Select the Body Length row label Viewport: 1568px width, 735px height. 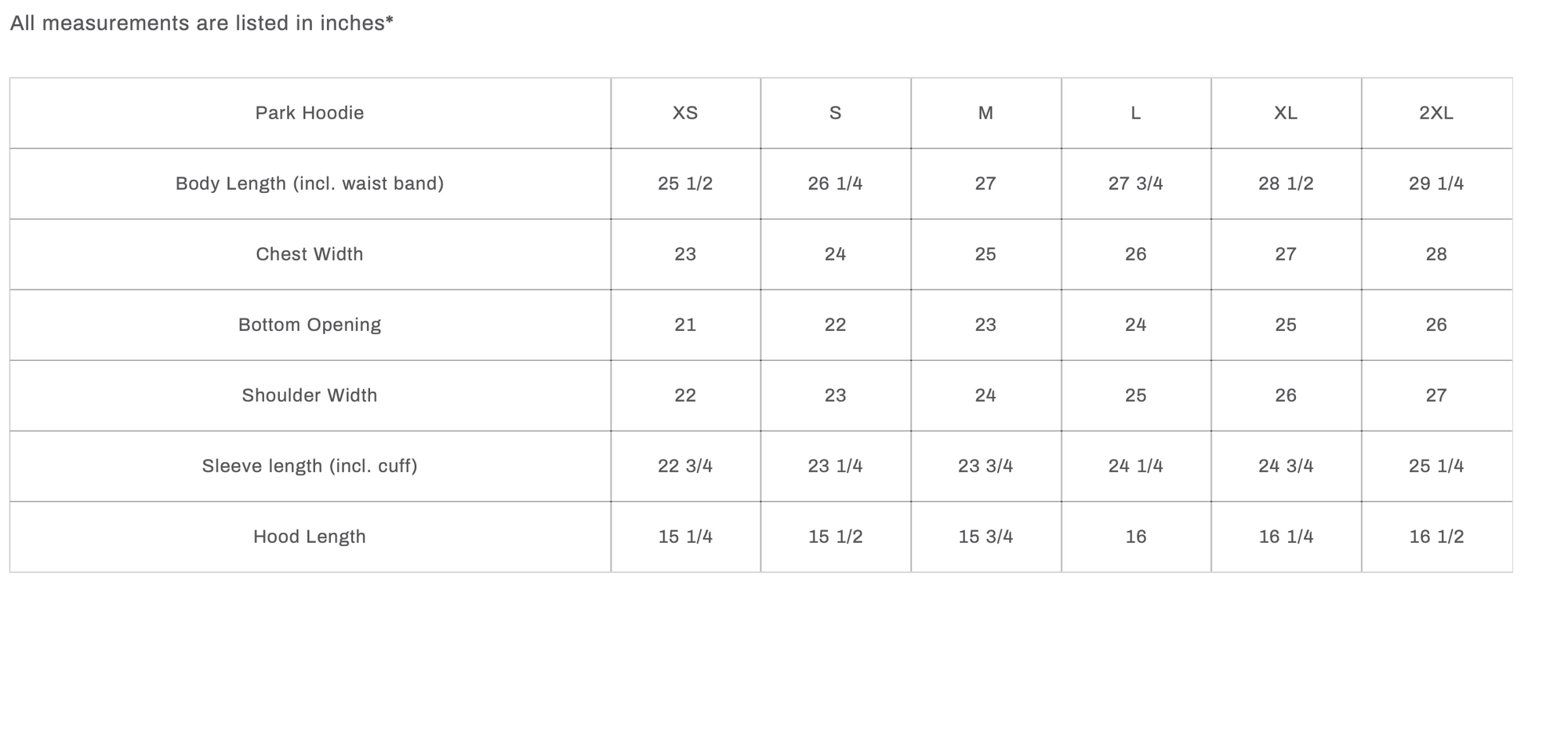pyautogui.click(x=310, y=184)
